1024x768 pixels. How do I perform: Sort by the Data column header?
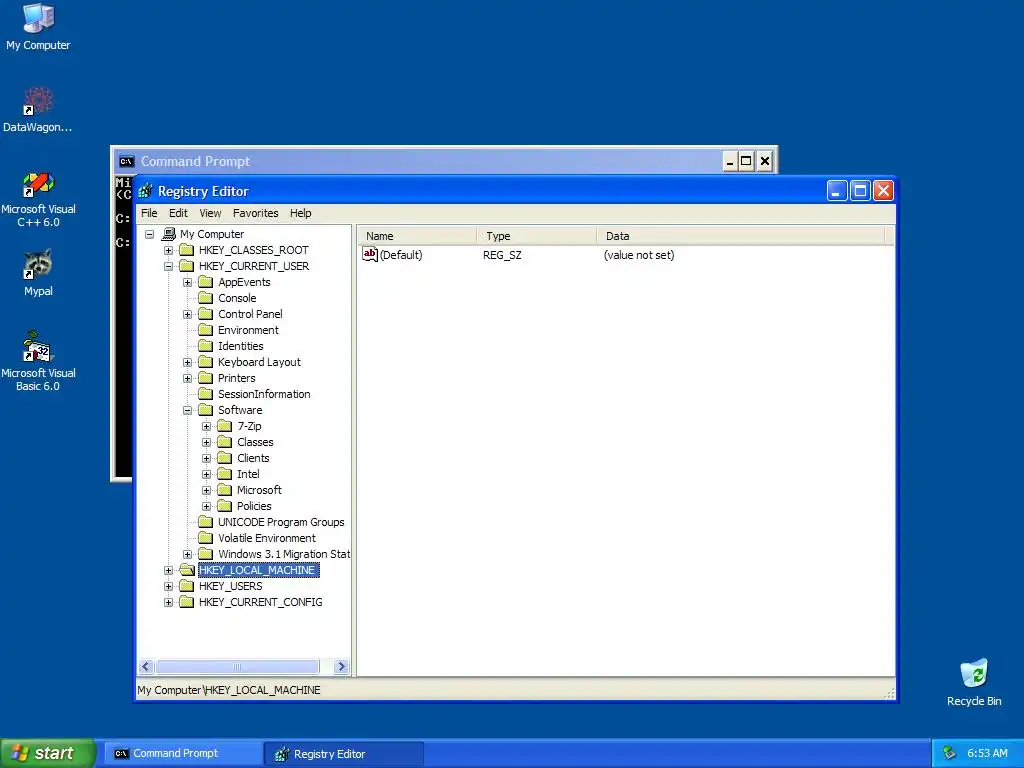741,236
